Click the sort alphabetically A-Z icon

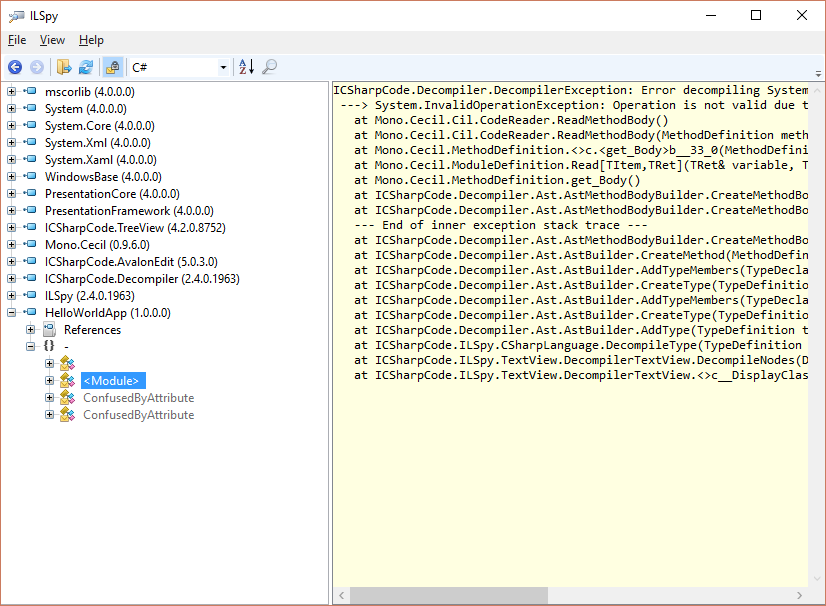coord(246,67)
